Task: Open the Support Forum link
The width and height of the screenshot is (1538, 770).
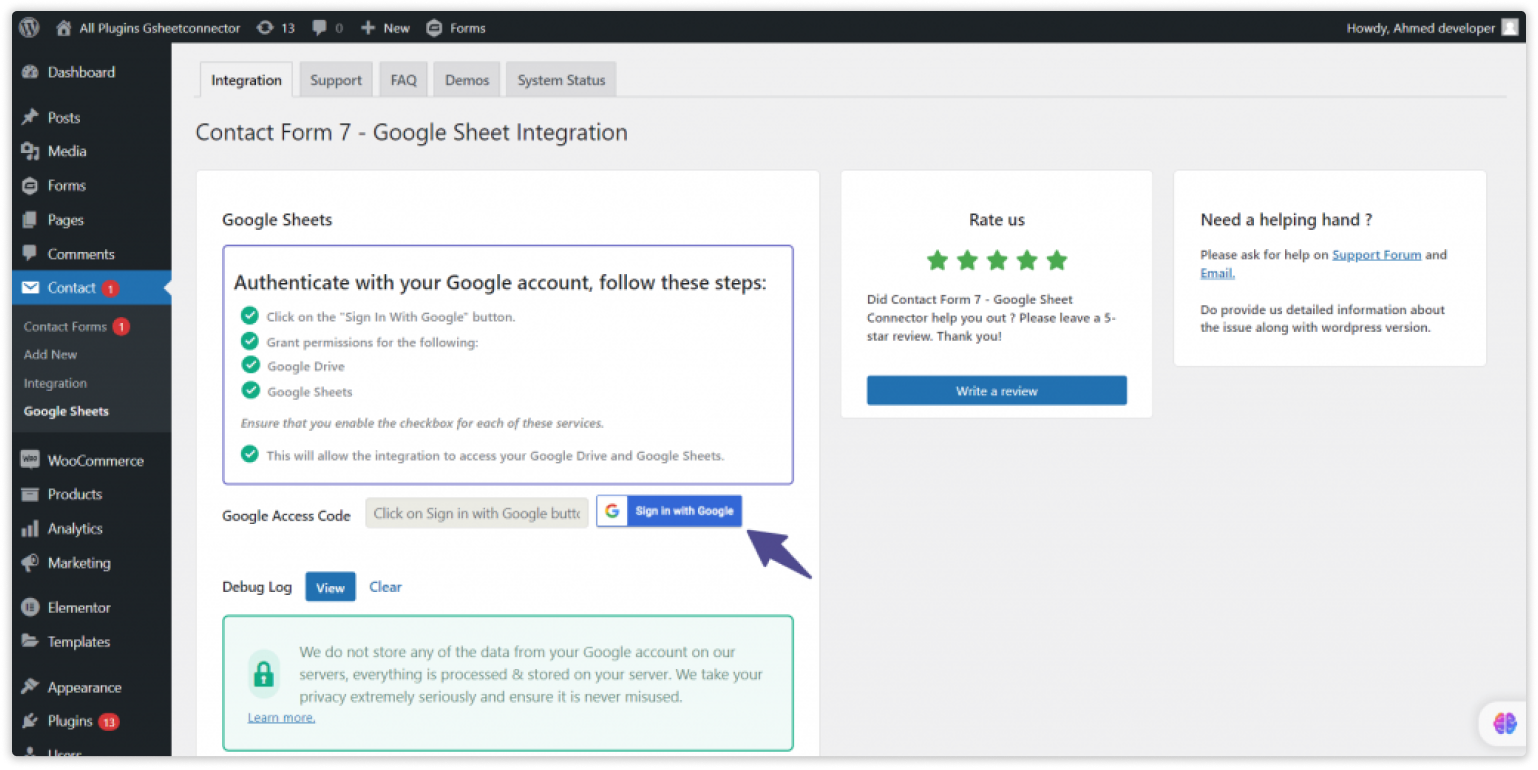Action: point(1376,255)
